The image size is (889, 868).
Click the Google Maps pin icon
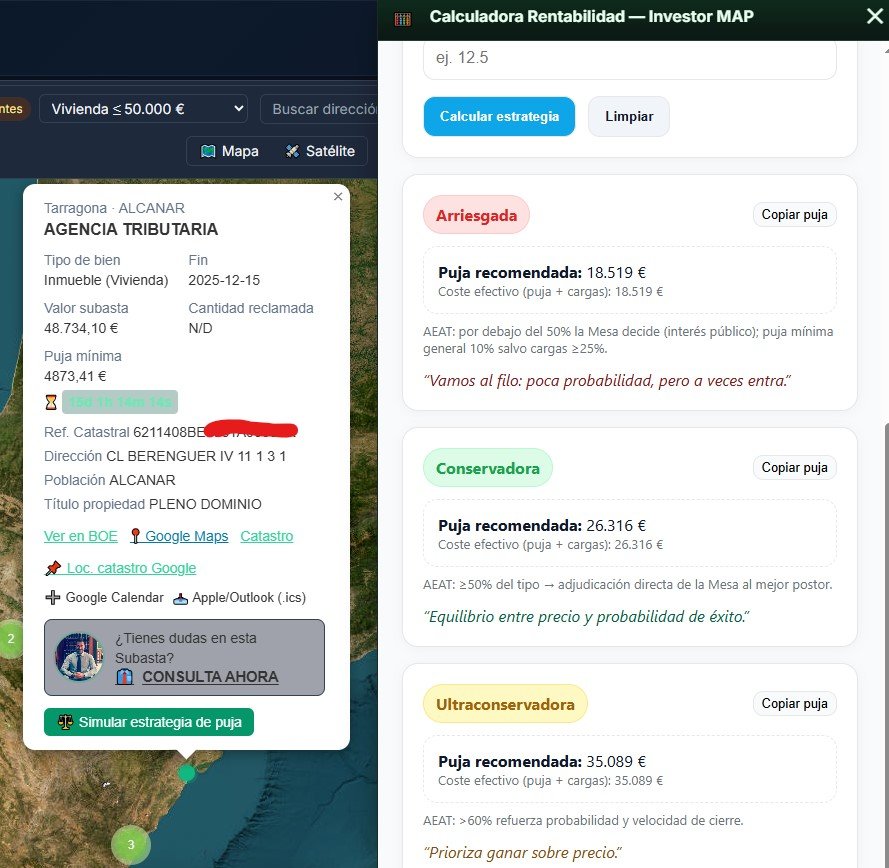tap(134, 536)
